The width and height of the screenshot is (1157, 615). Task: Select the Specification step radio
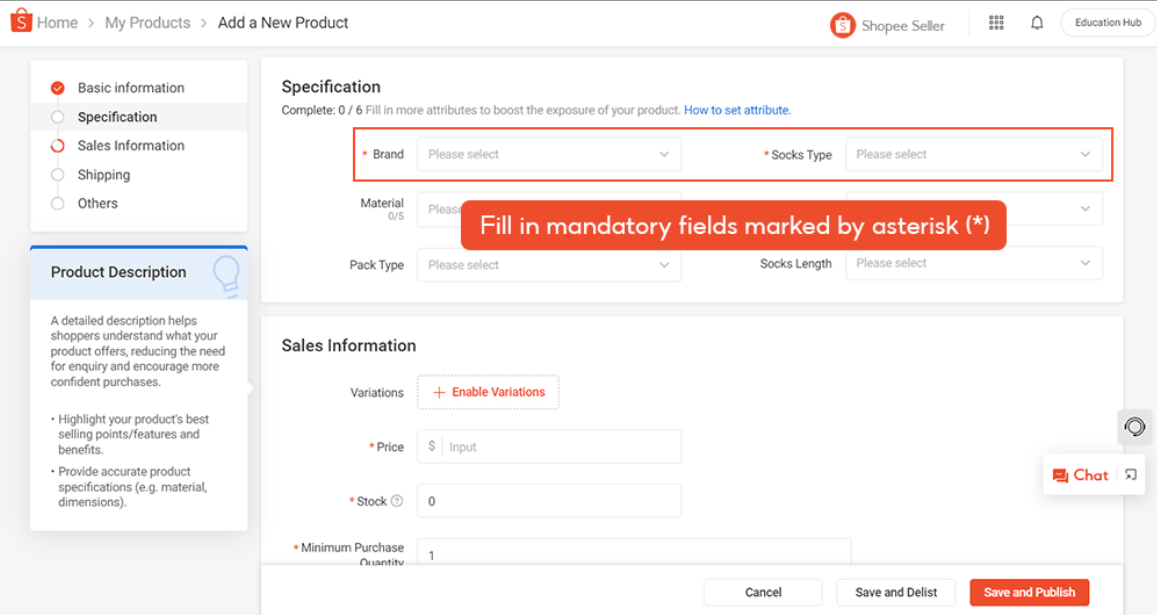[x=58, y=117]
